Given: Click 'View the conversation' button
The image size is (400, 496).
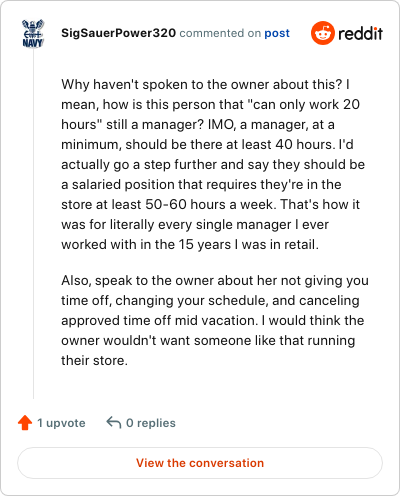Looking at the screenshot, I should click(200, 463).
